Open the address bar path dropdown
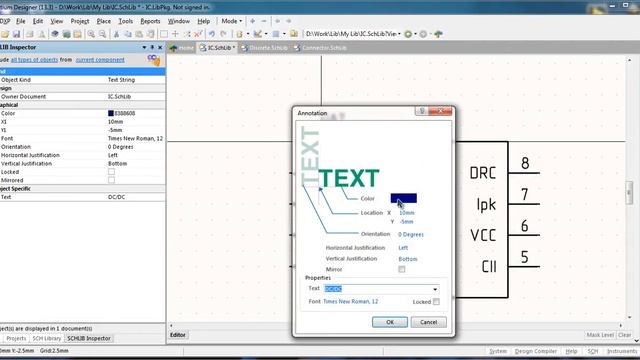The height and width of the screenshot is (360, 640). point(399,34)
